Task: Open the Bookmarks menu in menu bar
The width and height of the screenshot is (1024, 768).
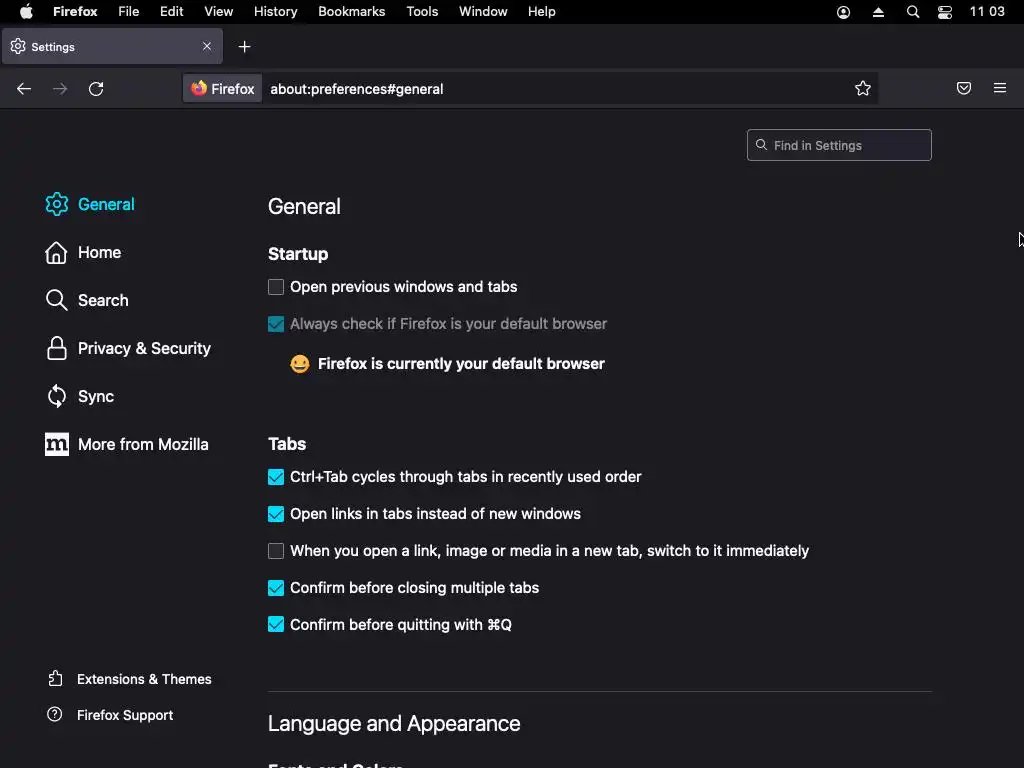Action: pyautogui.click(x=351, y=12)
